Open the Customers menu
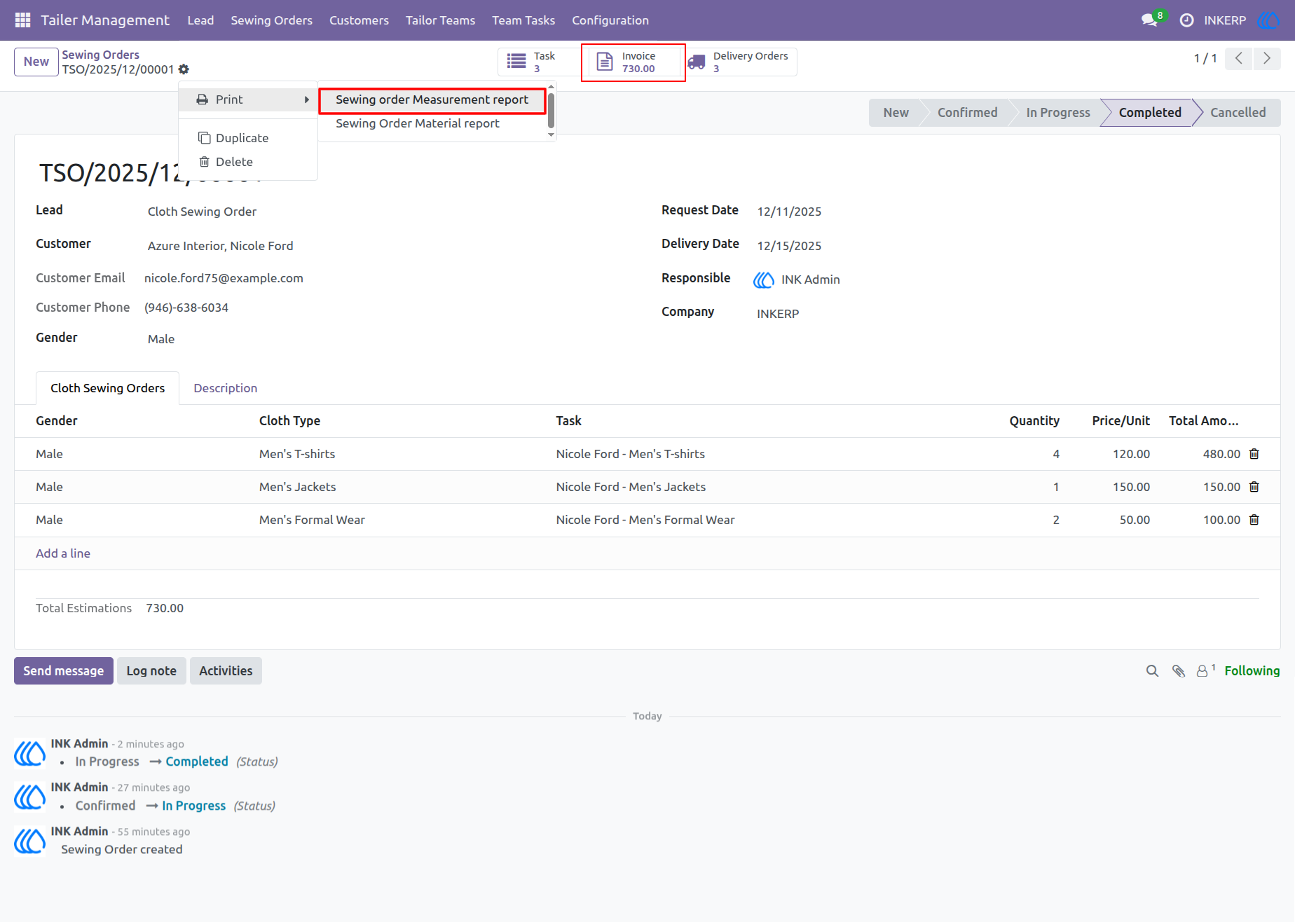 pyautogui.click(x=359, y=20)
